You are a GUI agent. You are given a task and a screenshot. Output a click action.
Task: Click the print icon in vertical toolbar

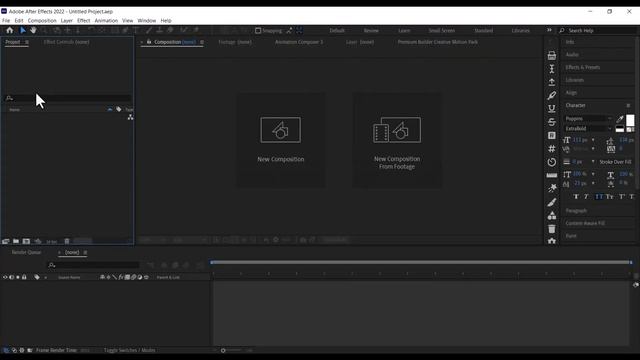[x=552, y=56]
